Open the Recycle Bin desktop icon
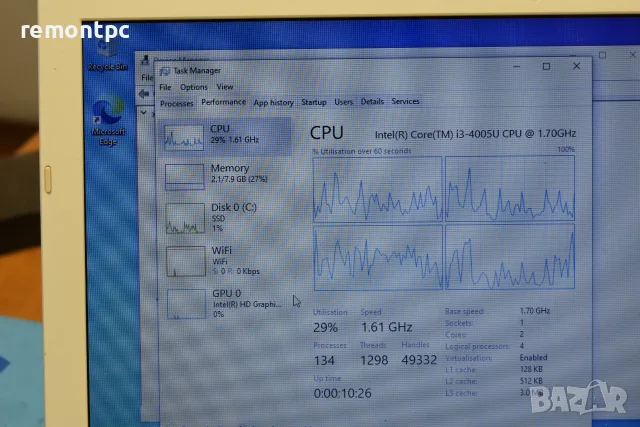The image size is (640, 427). pyautogui.click(x=107, y=55)
